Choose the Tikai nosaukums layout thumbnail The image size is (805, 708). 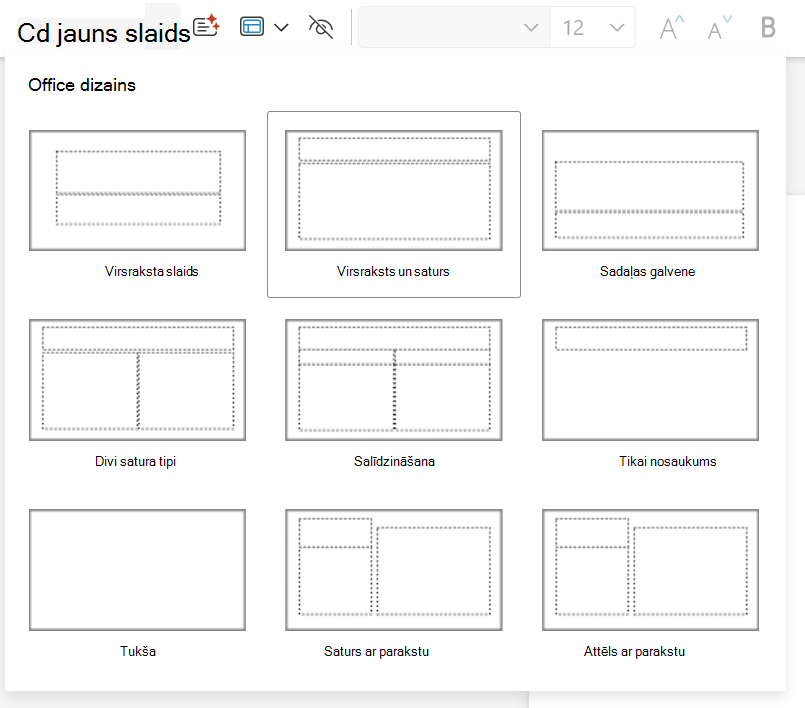coord(650,380)
